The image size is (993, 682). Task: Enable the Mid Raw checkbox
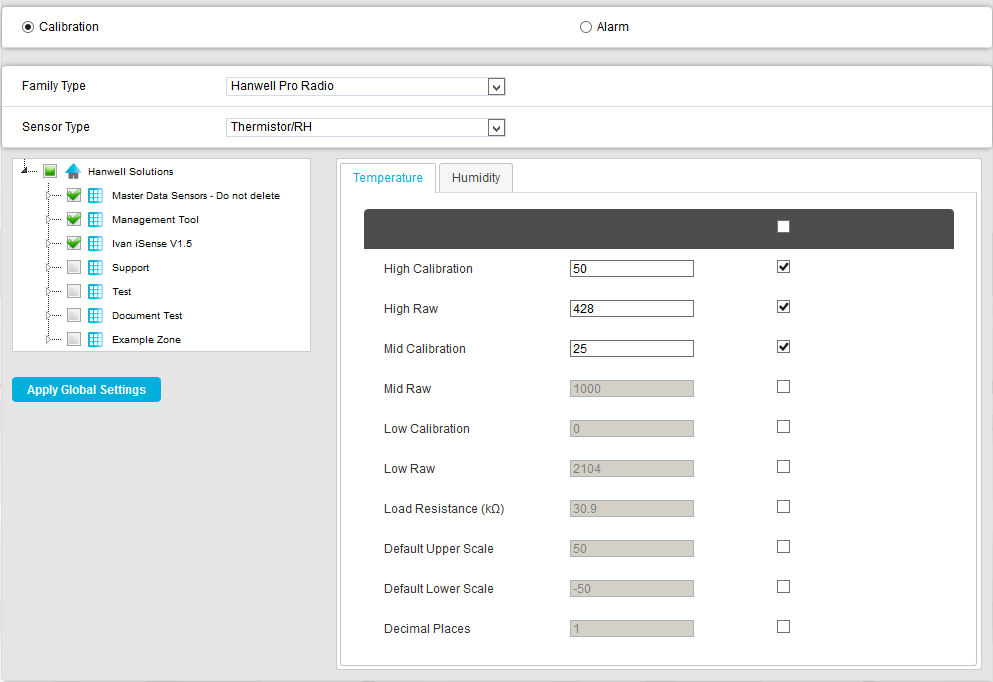pyautogui.click(x=783, y=387)
